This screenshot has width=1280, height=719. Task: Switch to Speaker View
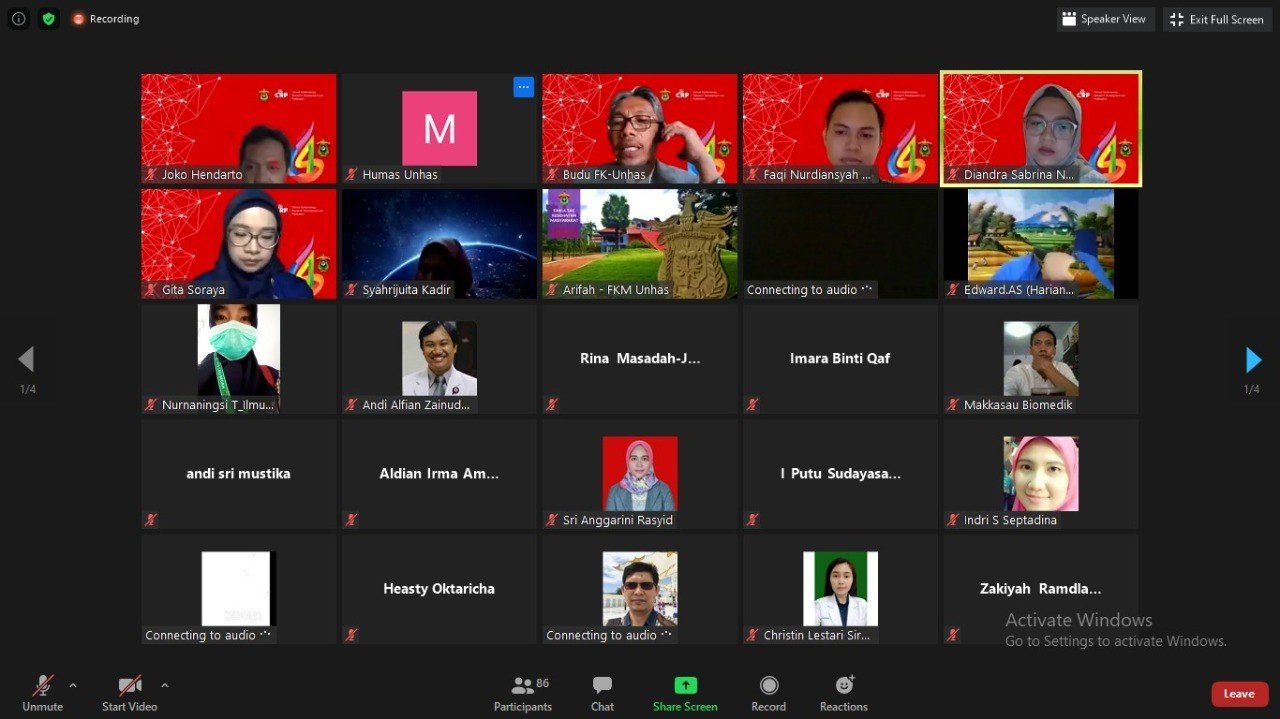click(x=1105, y=19)
